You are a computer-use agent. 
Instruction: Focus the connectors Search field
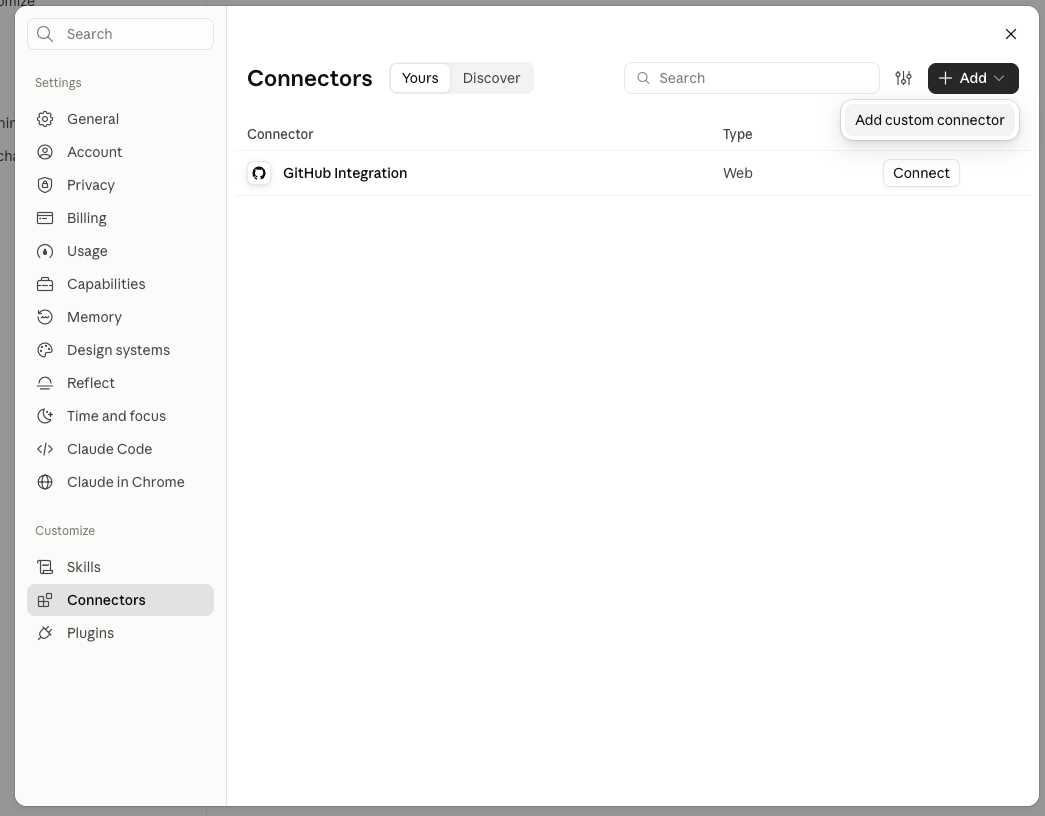pos(752,78)
